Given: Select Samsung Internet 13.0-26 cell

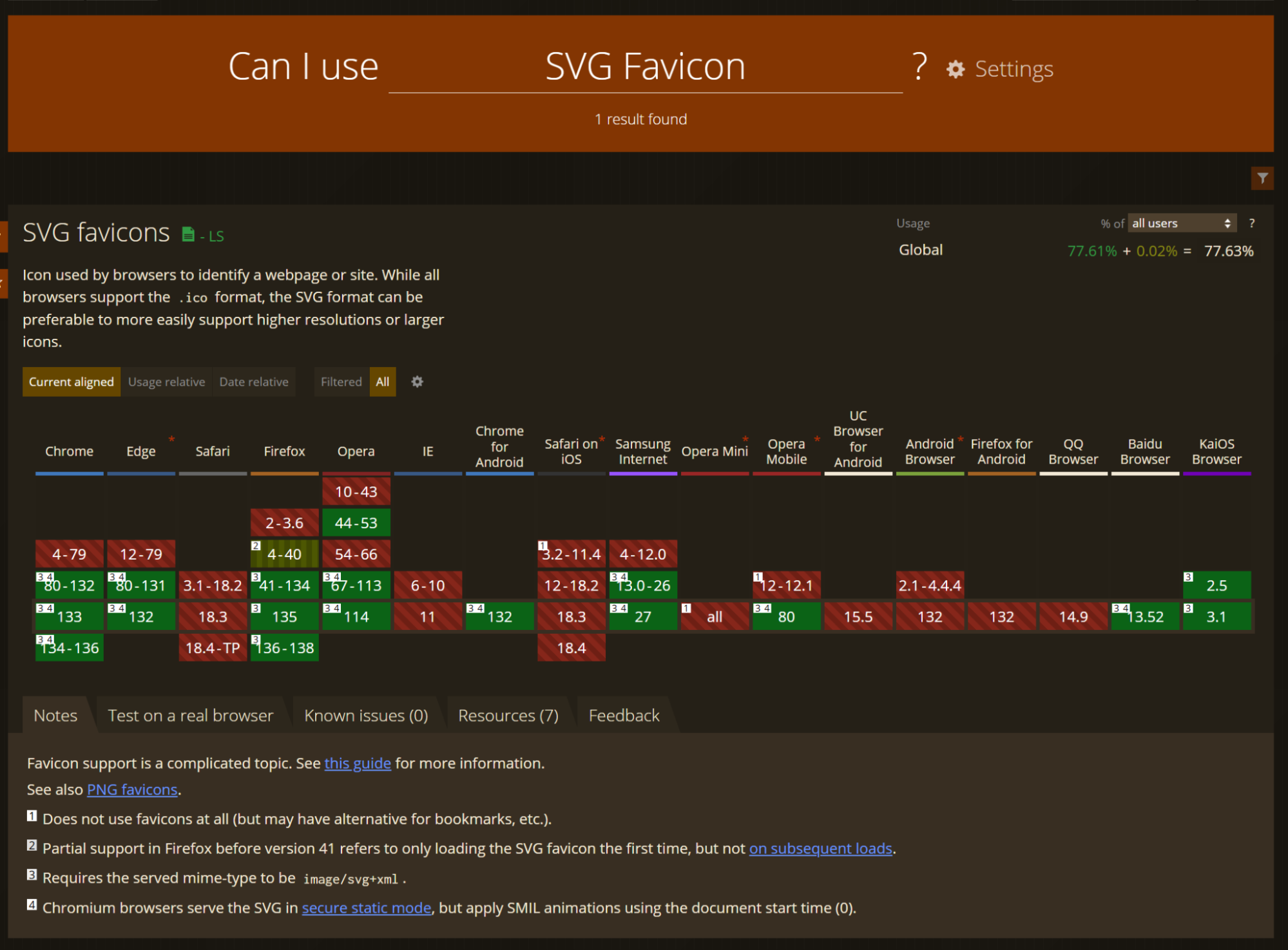Looking at the screenshot, I should (x=643, y=585).
